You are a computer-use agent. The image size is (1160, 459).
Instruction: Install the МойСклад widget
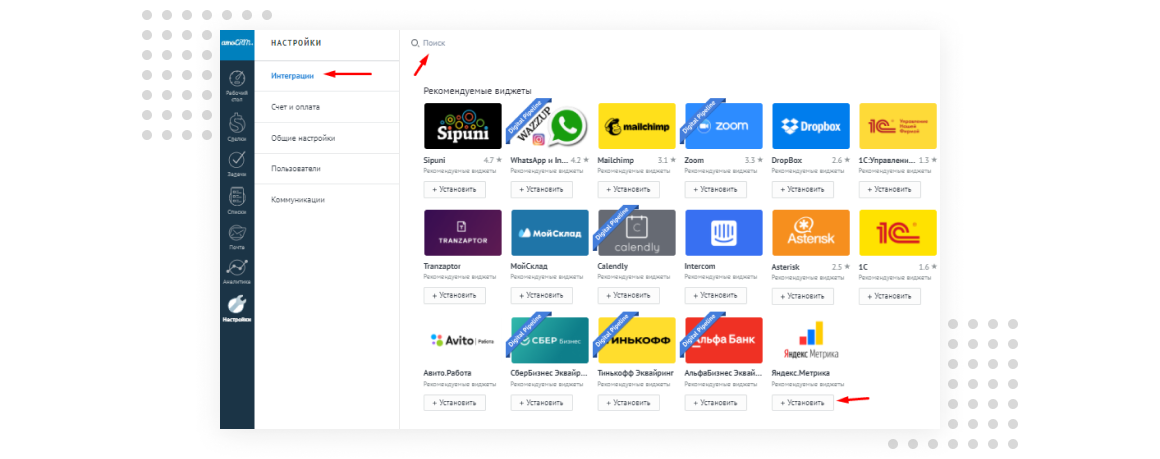pyautogui.click(x=542, y=295)
